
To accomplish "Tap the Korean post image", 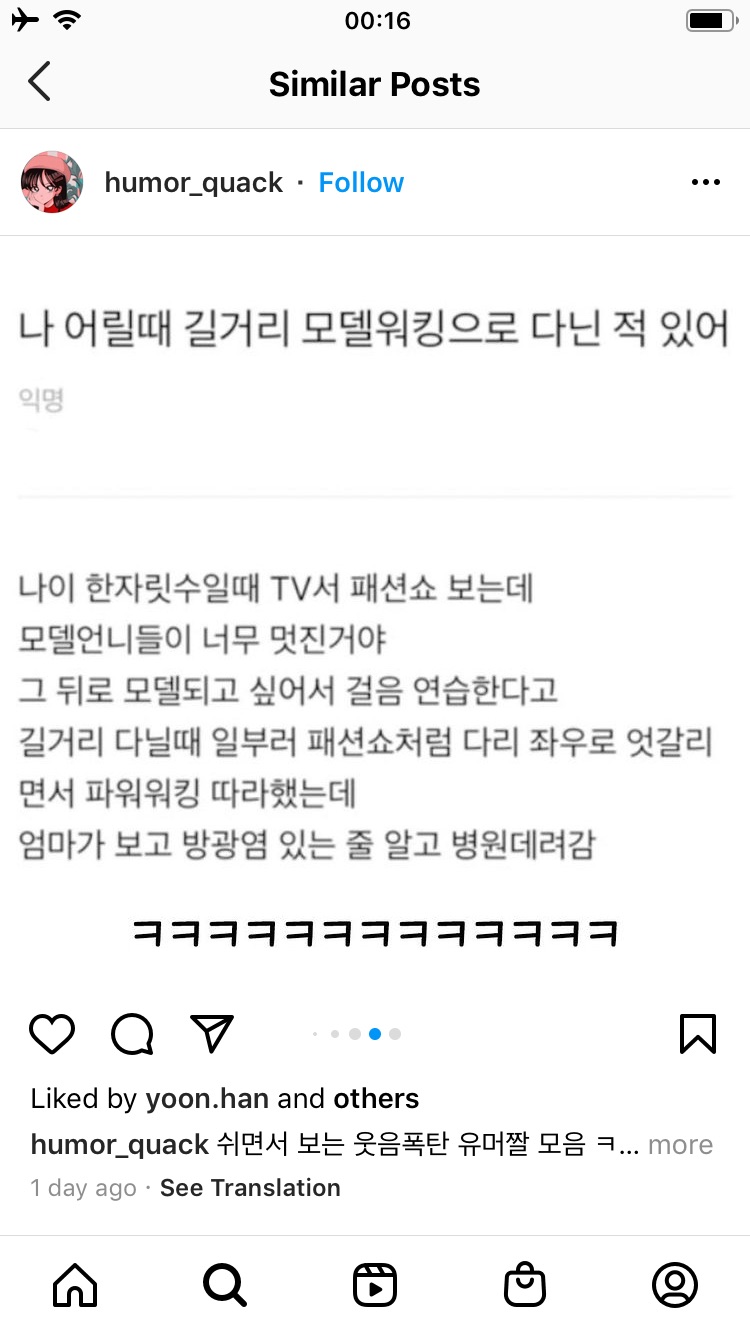I will point(375,612).
